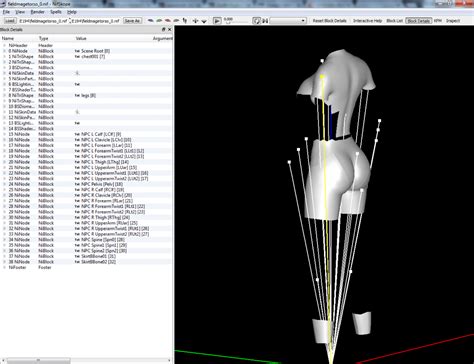Click the animation play button

[217, 21]
